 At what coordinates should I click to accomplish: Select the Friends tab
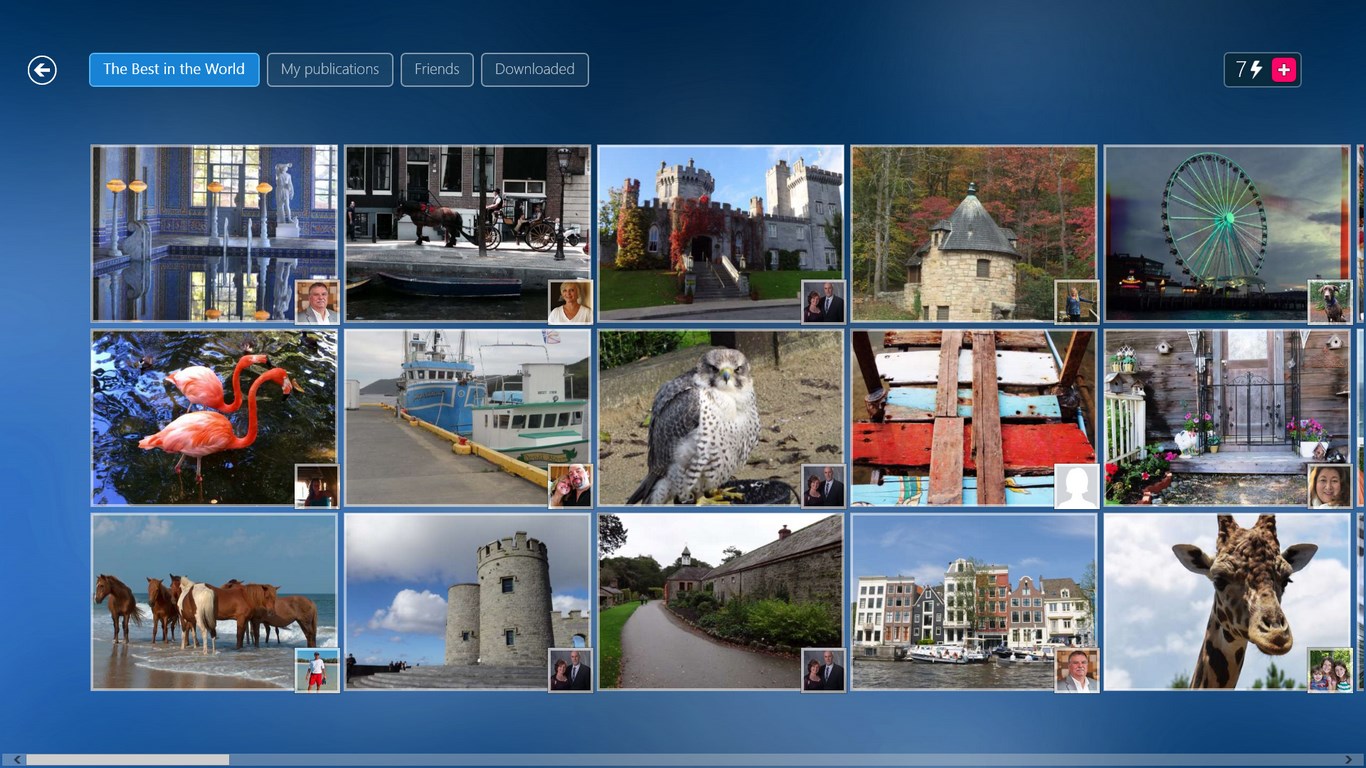coord(437,70)
